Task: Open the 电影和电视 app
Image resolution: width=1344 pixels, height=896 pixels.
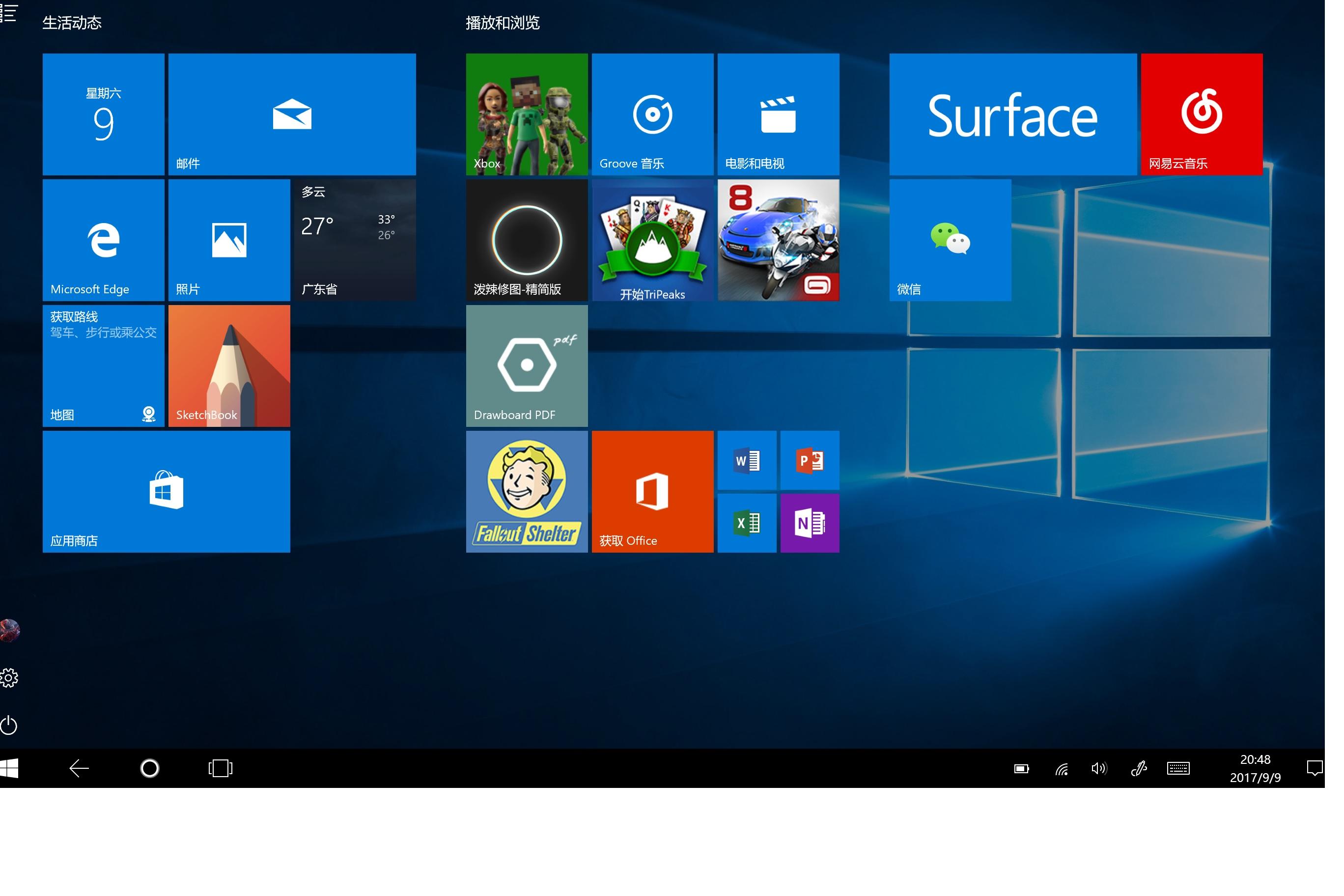Action: coord(778,114)
